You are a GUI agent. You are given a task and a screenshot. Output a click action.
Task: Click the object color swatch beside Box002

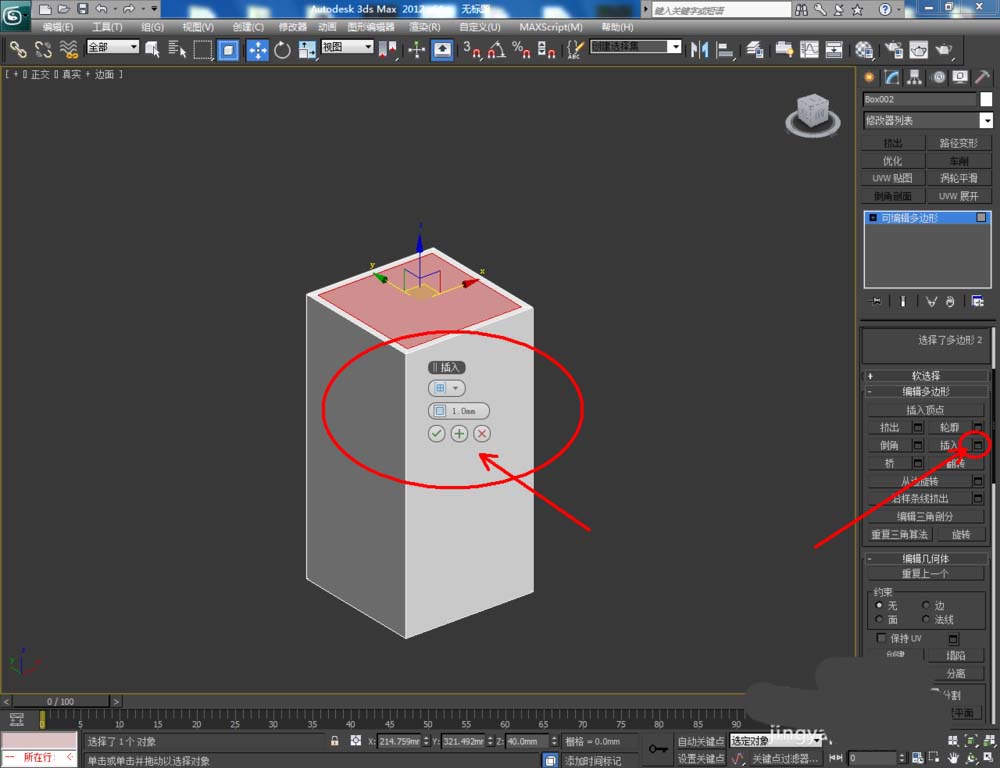click(x=985, y=99)
